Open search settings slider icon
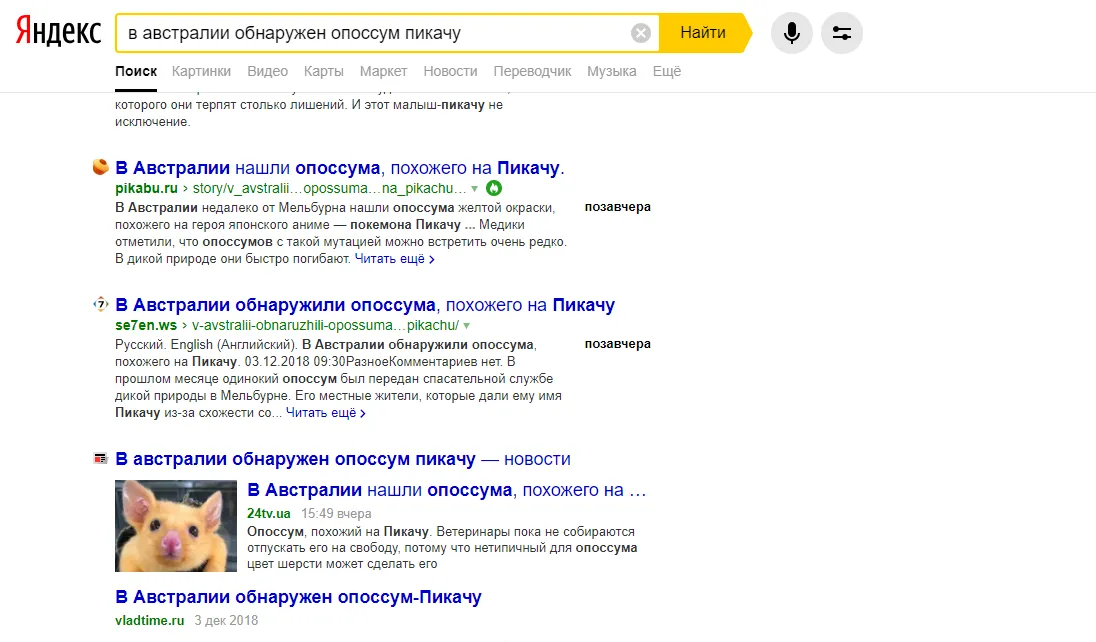The width and height of the screenshot is (1096, 642). (x=842, y=33)
